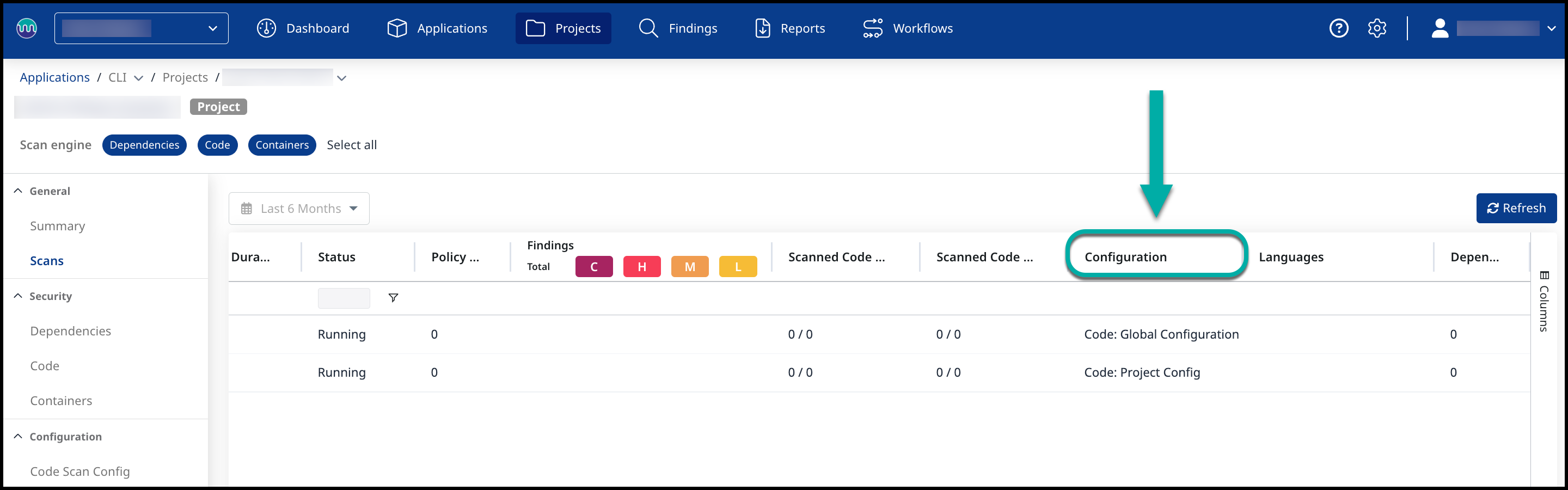Click the Critical severity C badge
1568x490 pixels.
coord(593,267)
